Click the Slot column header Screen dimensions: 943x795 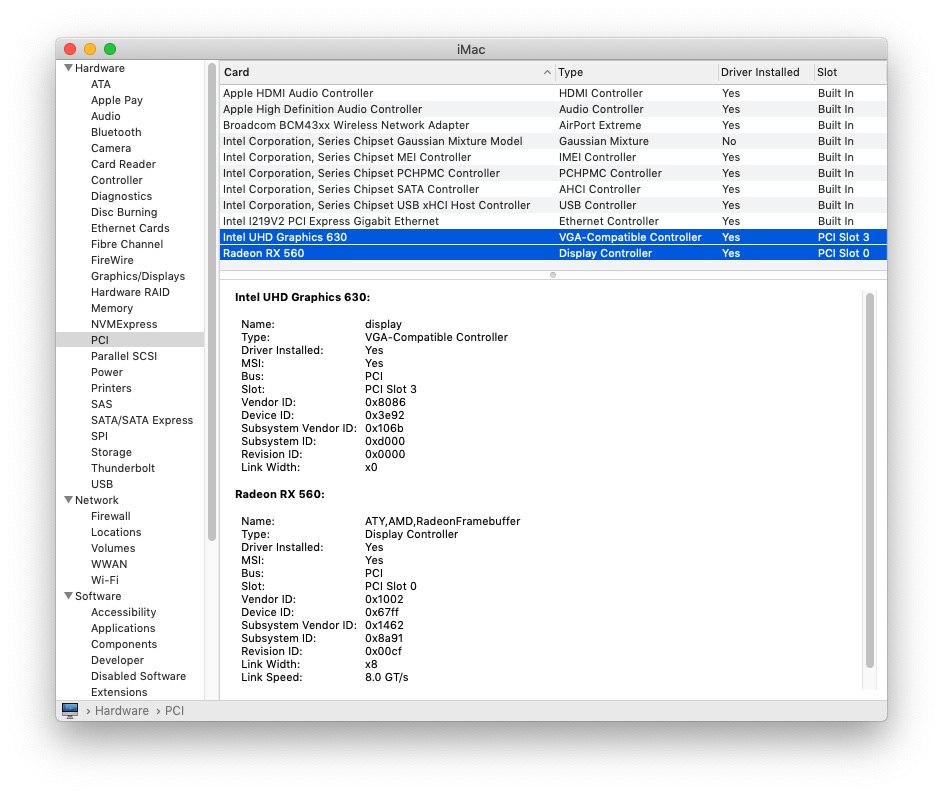[x=848, y=73]
